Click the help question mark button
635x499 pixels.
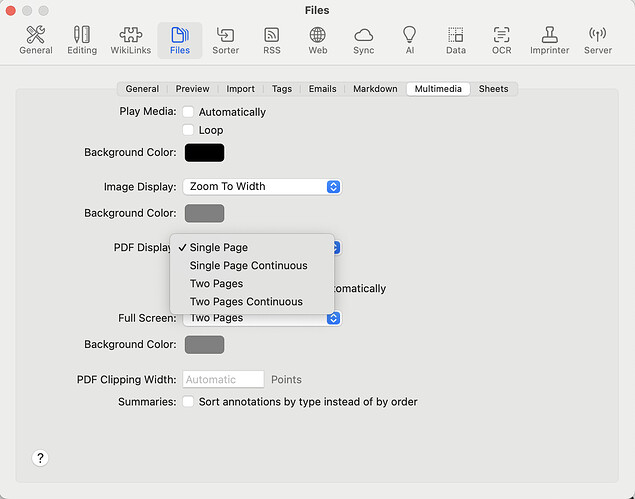[x=40, y=458]
